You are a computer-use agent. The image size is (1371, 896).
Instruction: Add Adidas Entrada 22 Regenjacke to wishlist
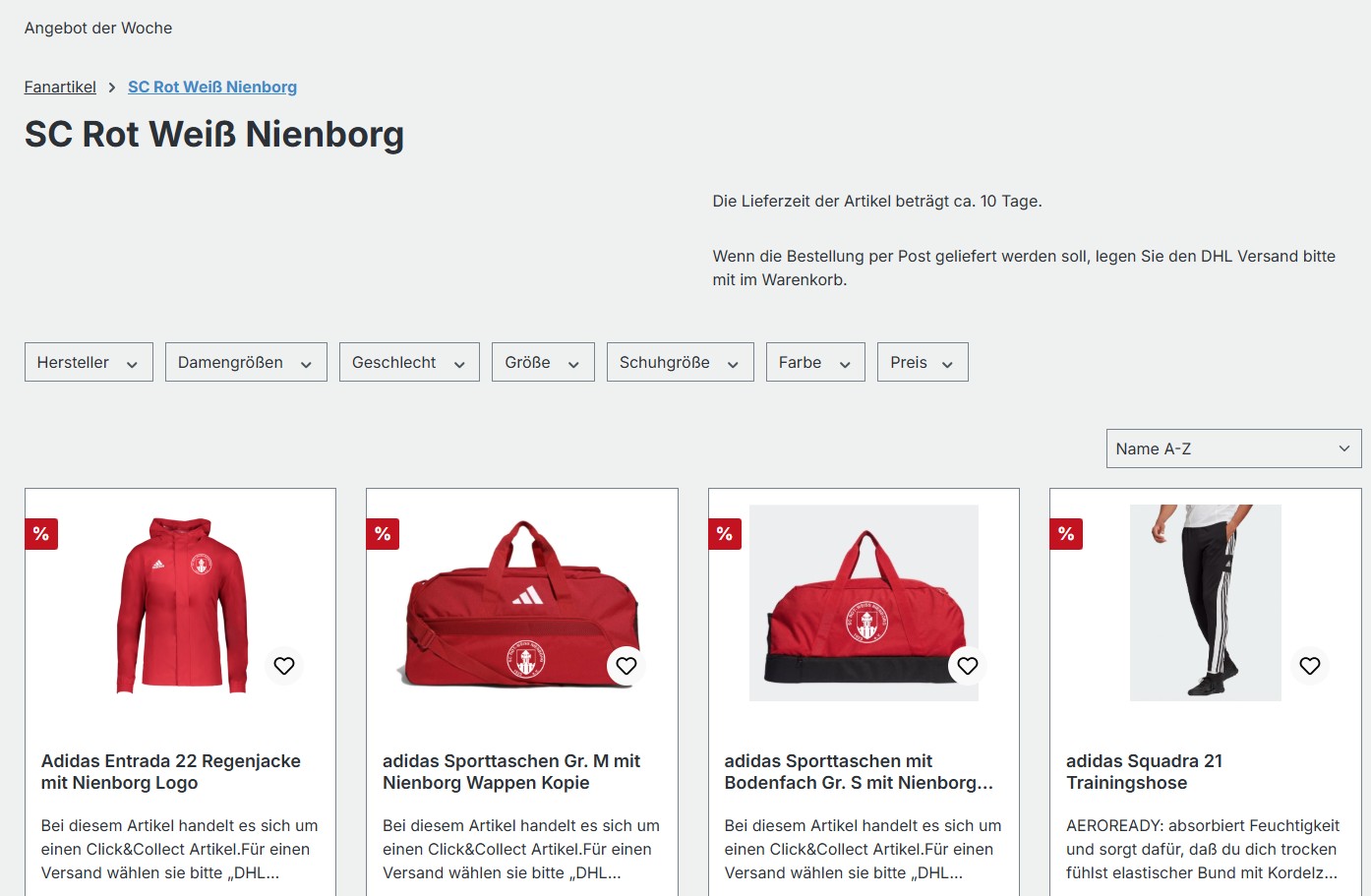coord(284,666)
